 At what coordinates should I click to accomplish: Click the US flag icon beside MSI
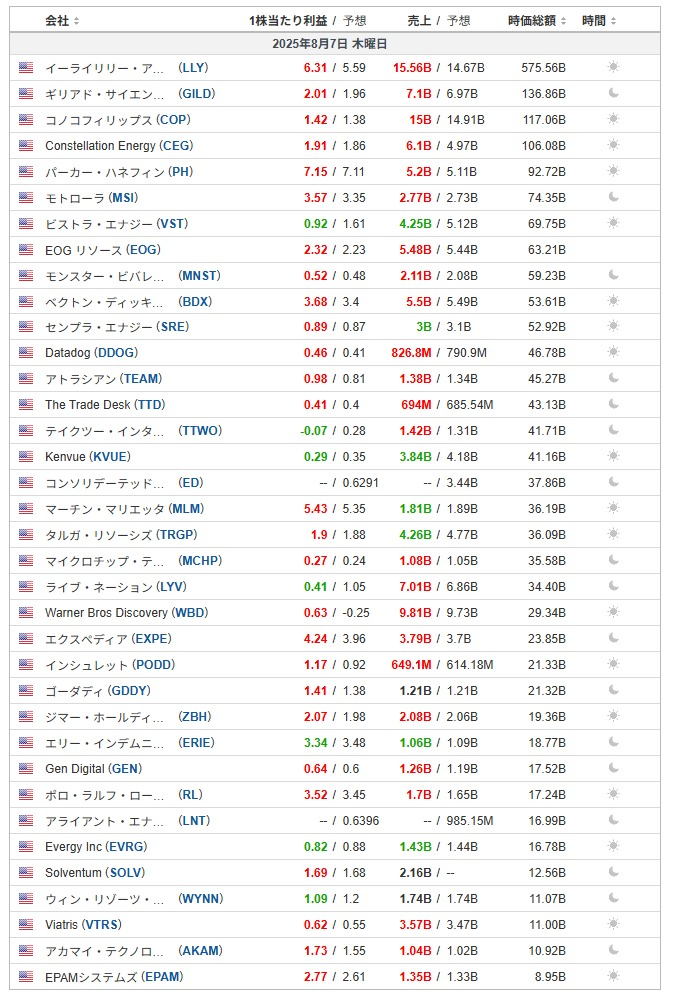pyautogui.click(x=26, y=198)
